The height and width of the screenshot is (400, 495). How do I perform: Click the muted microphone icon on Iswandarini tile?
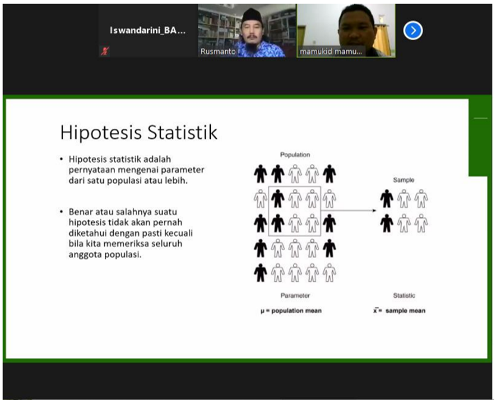pyautogui.click(x=105, y=51)
